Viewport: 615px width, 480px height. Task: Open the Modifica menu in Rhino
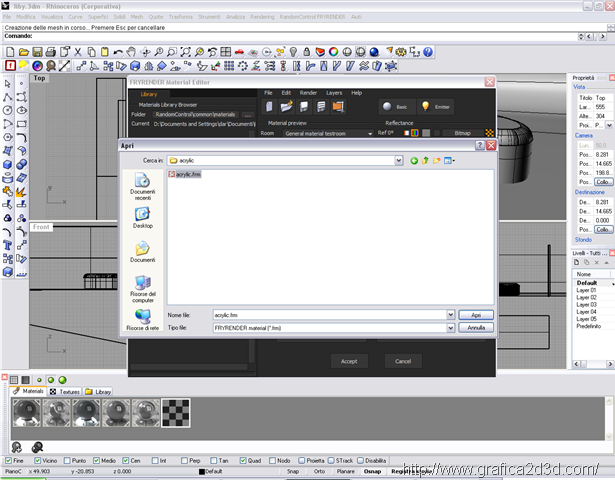pos(25,17)
